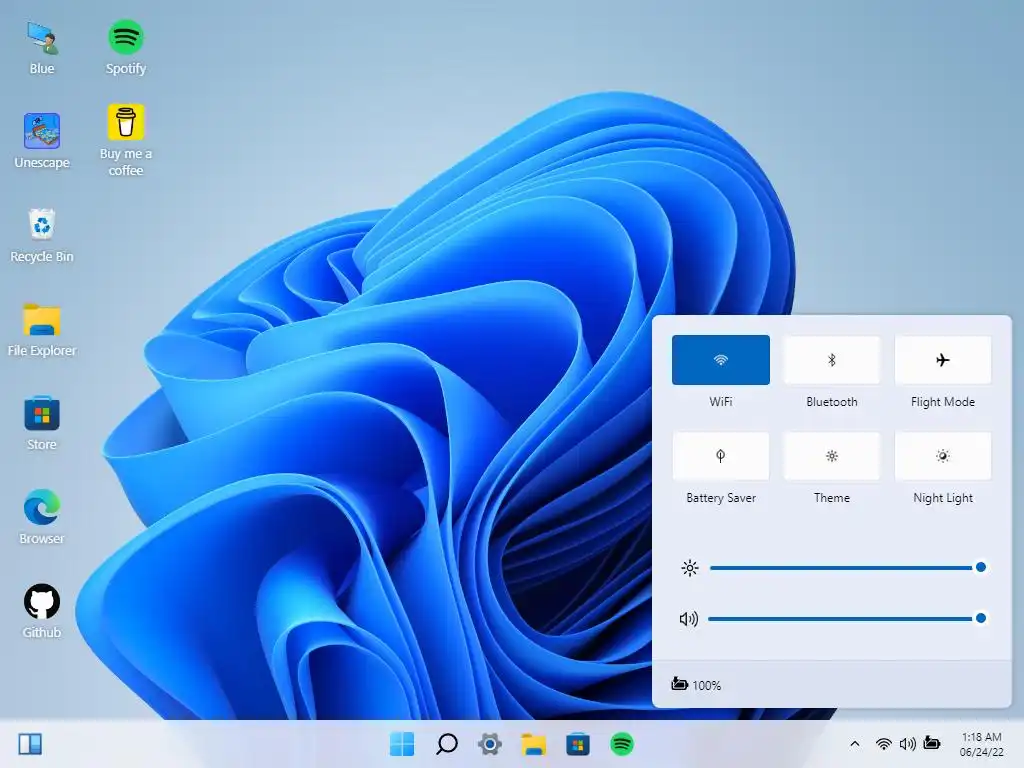The image size is (1024, 768).
Task: Open Settings from the taskbar
Action: pos(490,744)
